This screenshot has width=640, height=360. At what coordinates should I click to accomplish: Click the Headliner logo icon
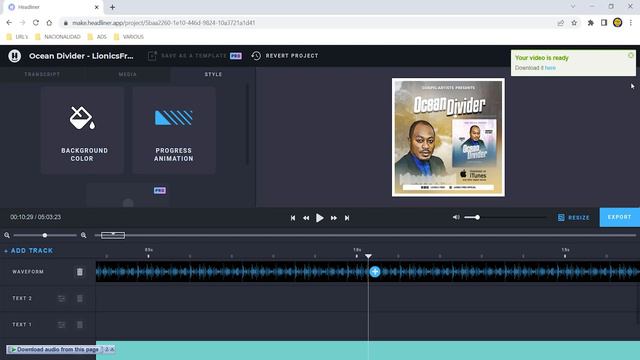click(15, 56)
